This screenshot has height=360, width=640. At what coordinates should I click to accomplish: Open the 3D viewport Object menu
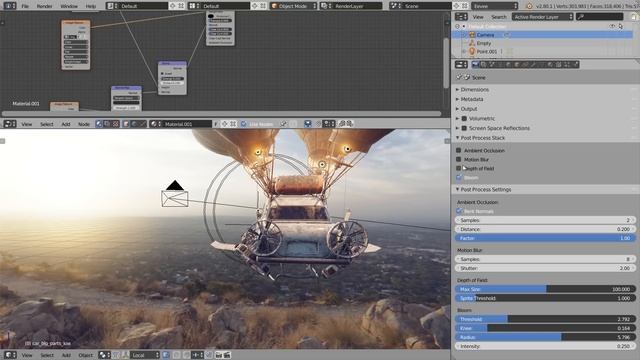(85, 355)
